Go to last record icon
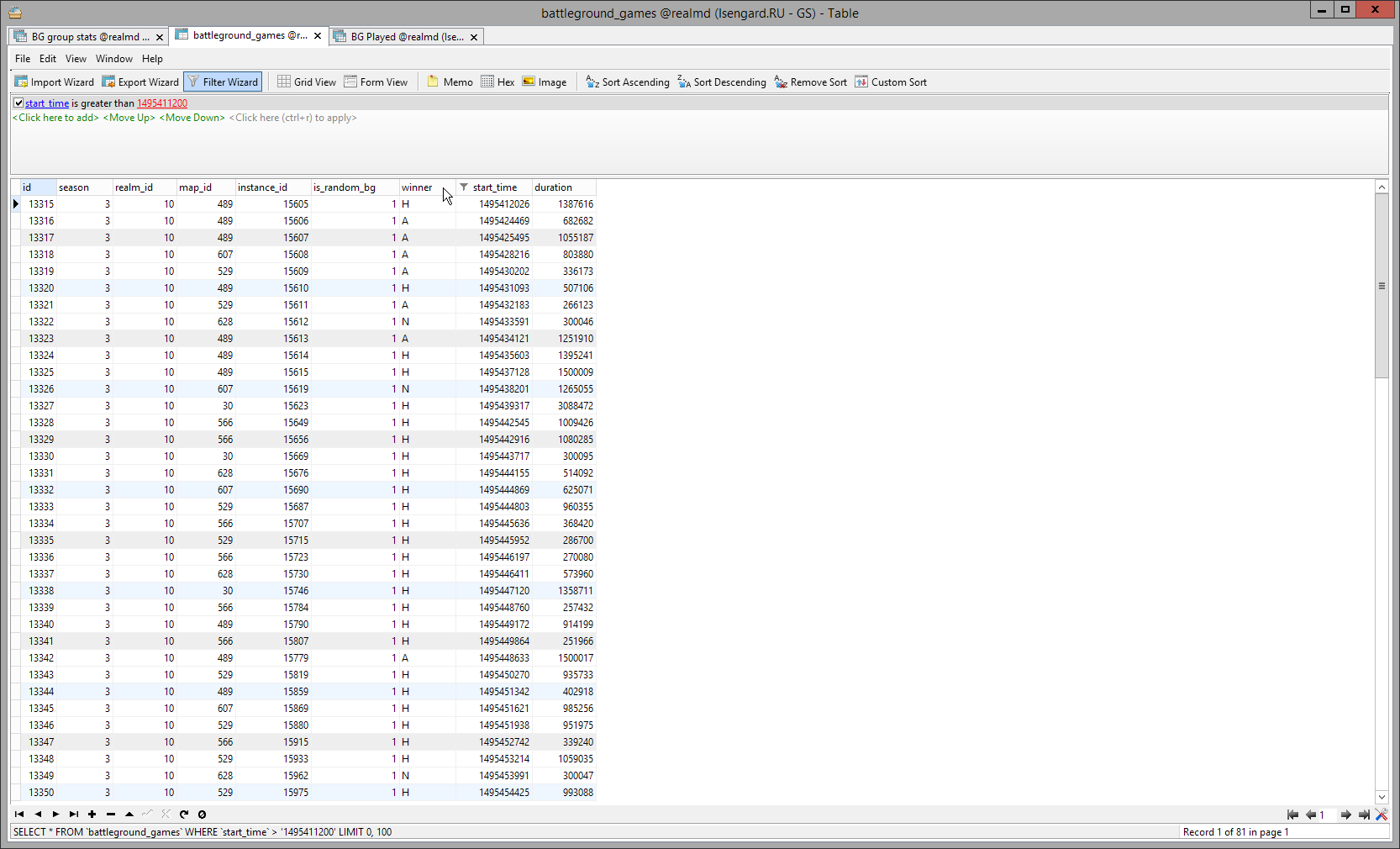The height and width of the screenshot is (849, 1400). point(74,814)
